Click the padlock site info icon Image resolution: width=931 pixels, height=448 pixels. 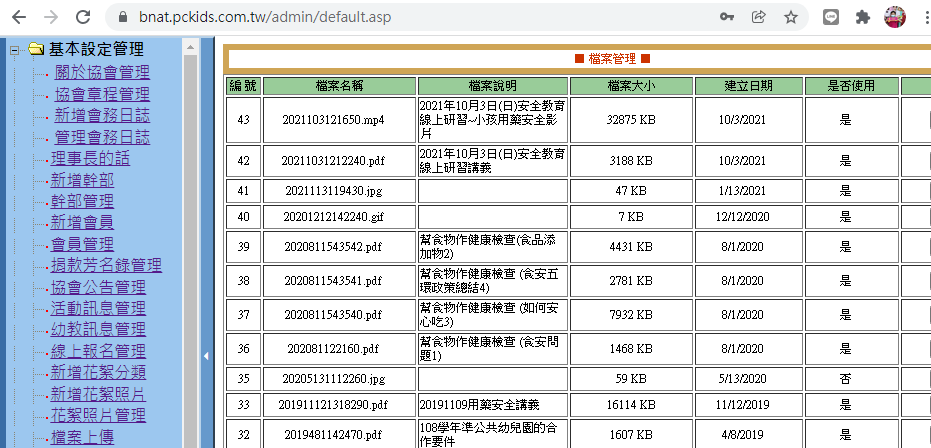(x=124, y=17)
